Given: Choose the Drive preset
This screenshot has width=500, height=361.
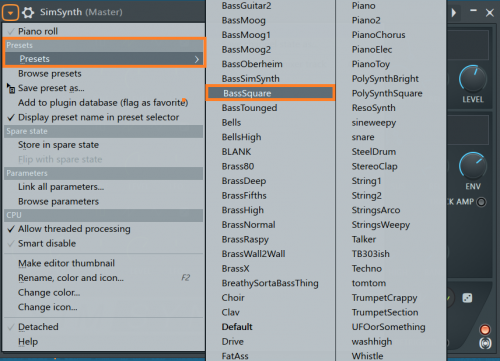Looking at the screenshot, I should [233, 342].
